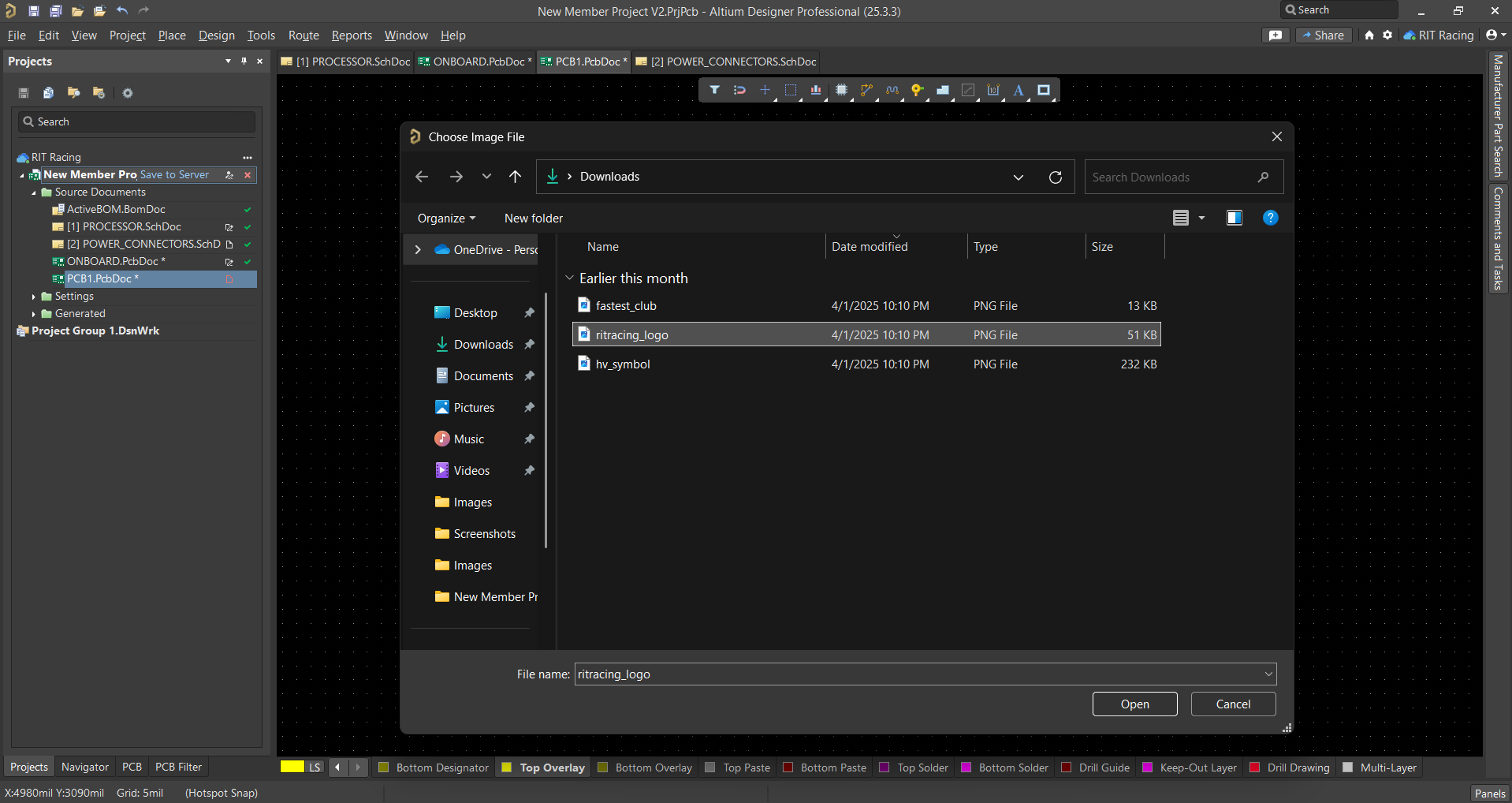
Task: Click the Panels button
Action: 1490,793
